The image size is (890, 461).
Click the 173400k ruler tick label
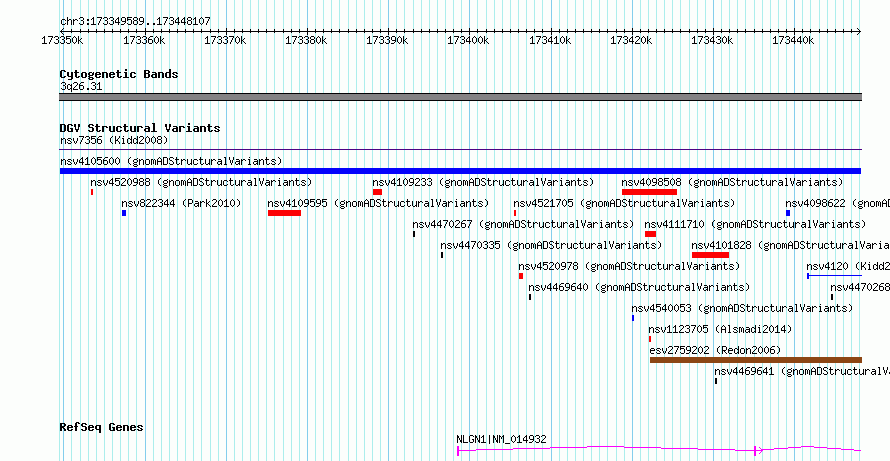(x=468, y=40)
